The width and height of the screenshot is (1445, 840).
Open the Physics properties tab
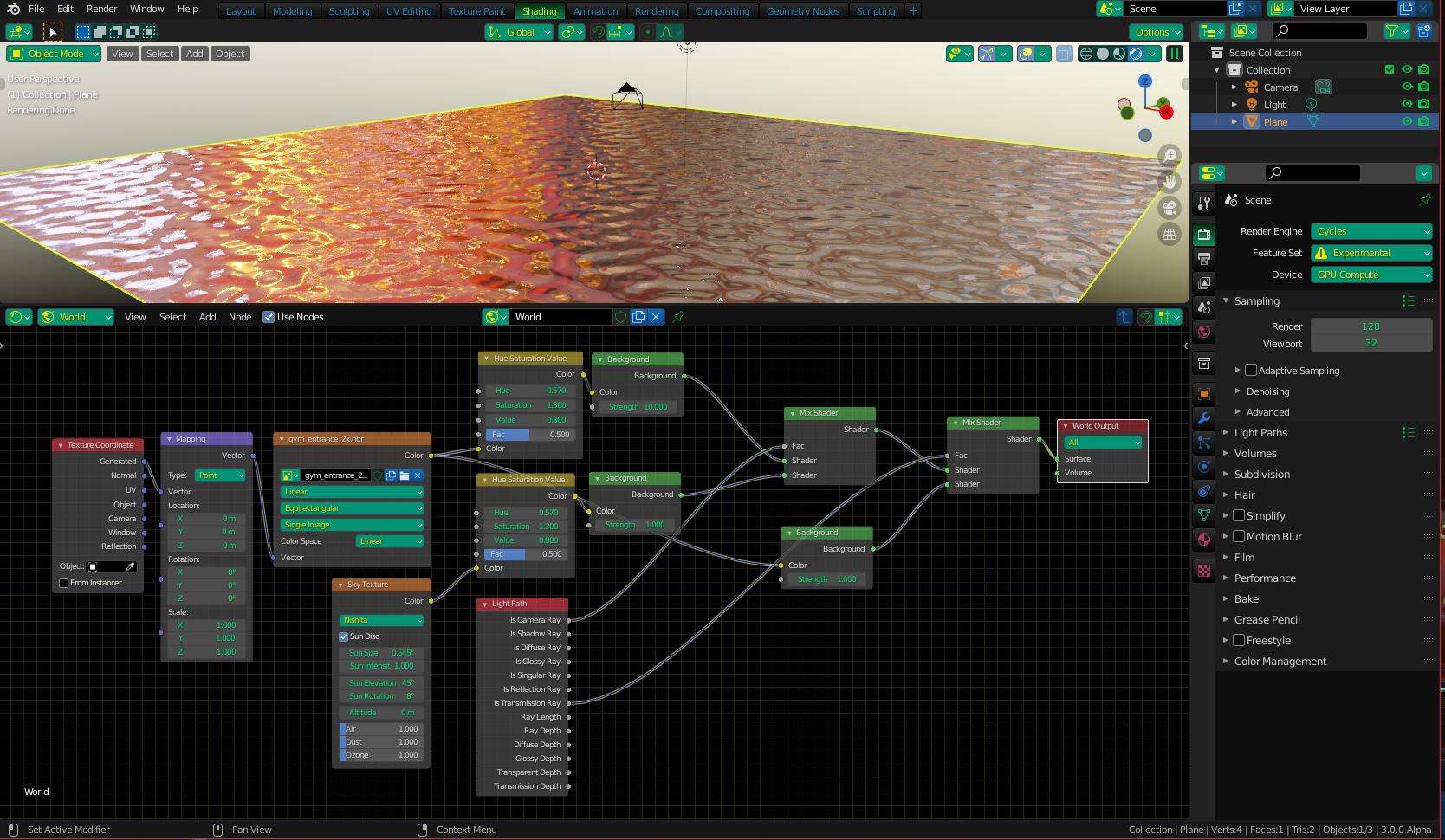click(x=1203, y=467)
